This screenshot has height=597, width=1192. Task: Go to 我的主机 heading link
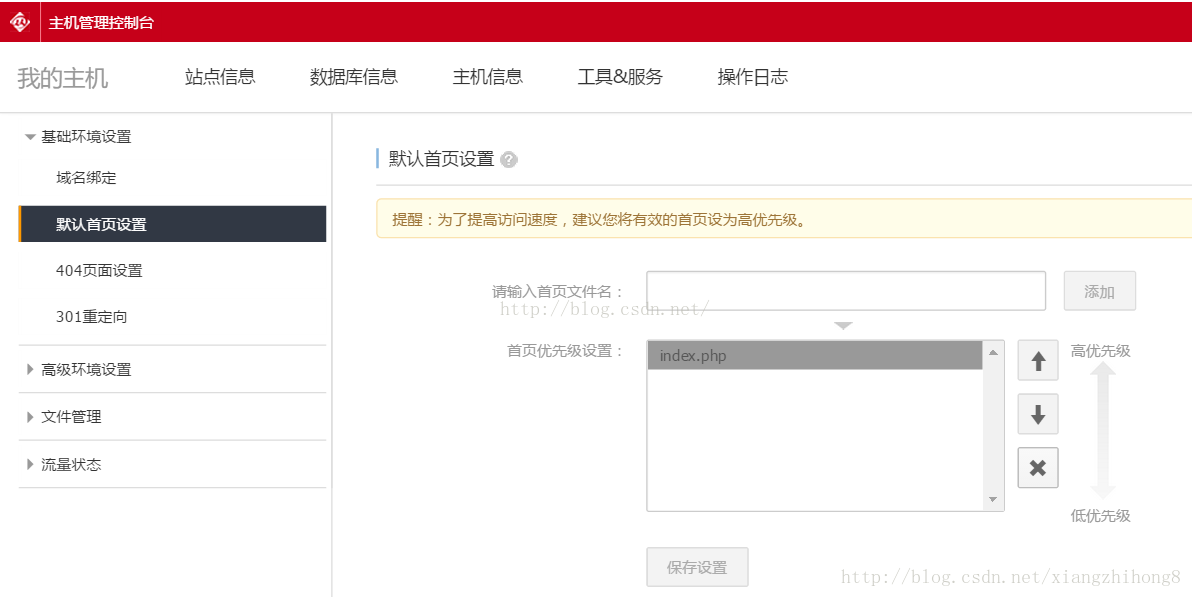63,78
